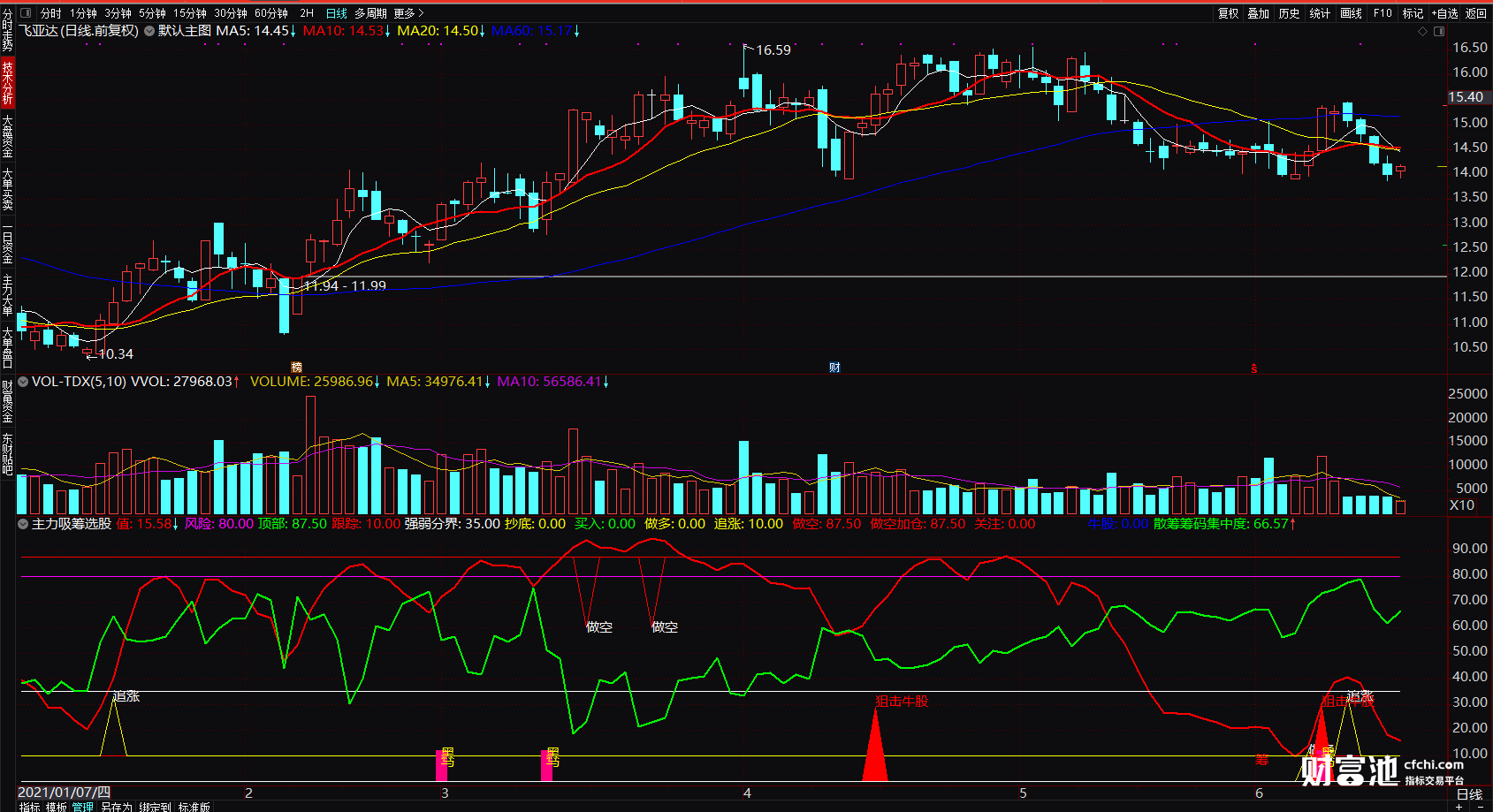Viewport: 1493px width, 812px height.
Task: Click the MA20: 14.50 value
Action: tap(441, 31)
